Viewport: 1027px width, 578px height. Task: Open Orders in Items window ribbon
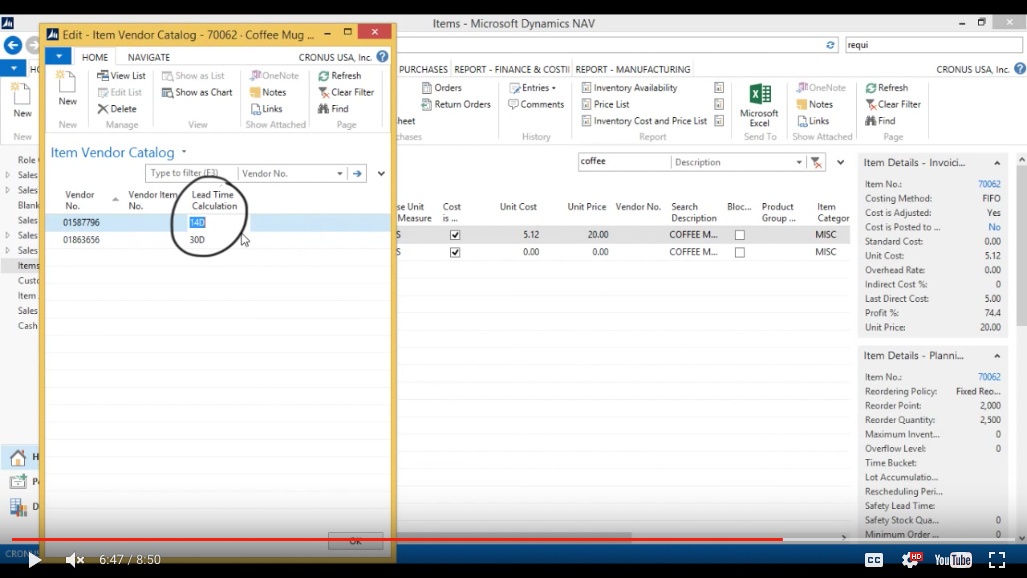[x=442, y=88]
